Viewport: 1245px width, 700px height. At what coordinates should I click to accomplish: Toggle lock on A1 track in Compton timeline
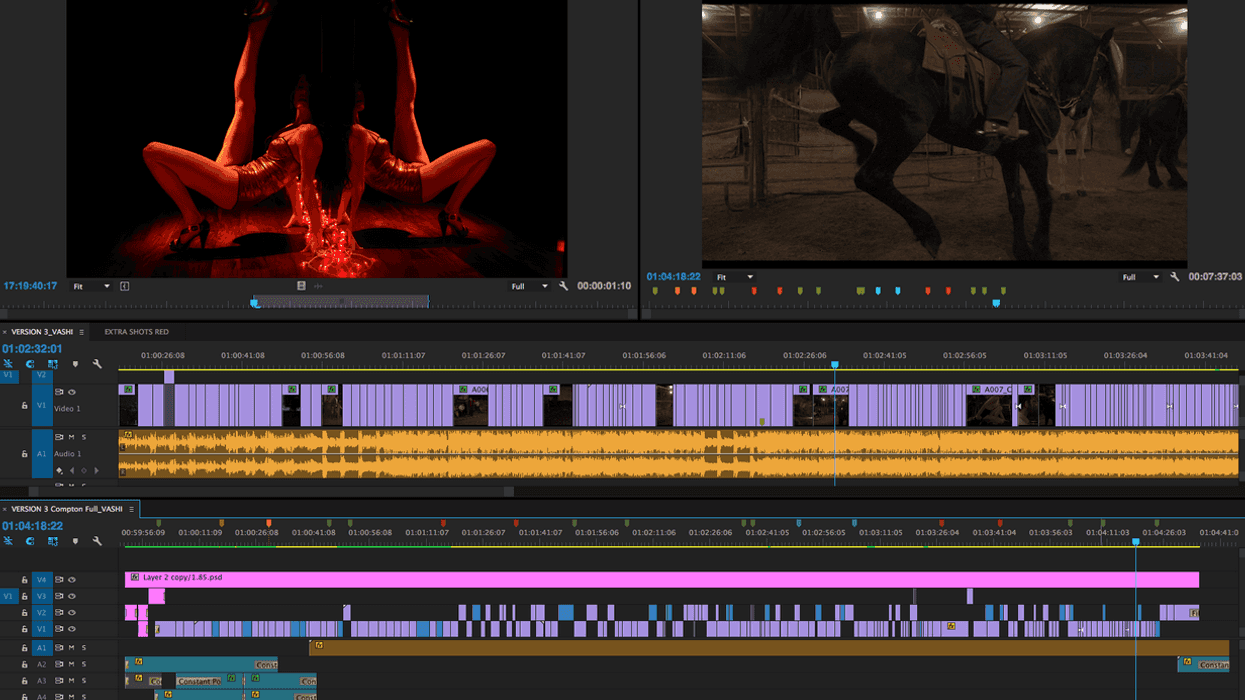click(25, 647)
